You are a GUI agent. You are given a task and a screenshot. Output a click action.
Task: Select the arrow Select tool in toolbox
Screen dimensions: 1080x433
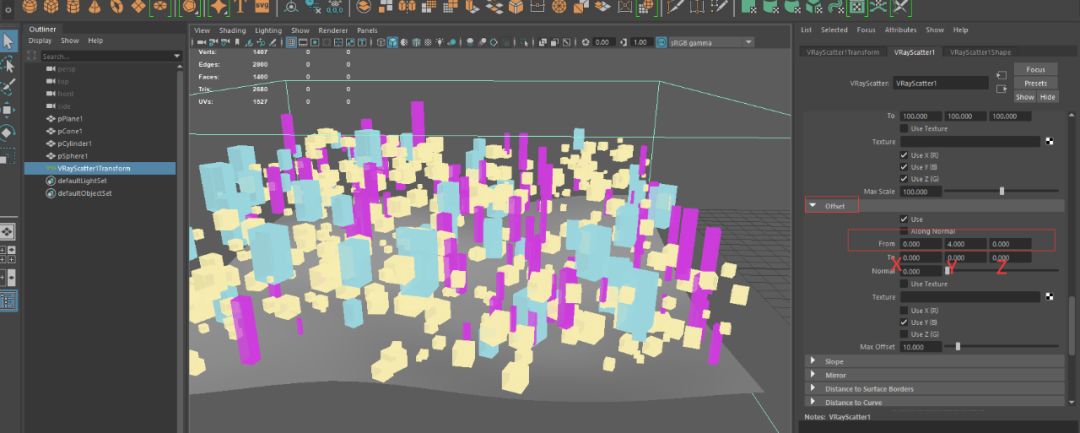(x=8, y=41)
